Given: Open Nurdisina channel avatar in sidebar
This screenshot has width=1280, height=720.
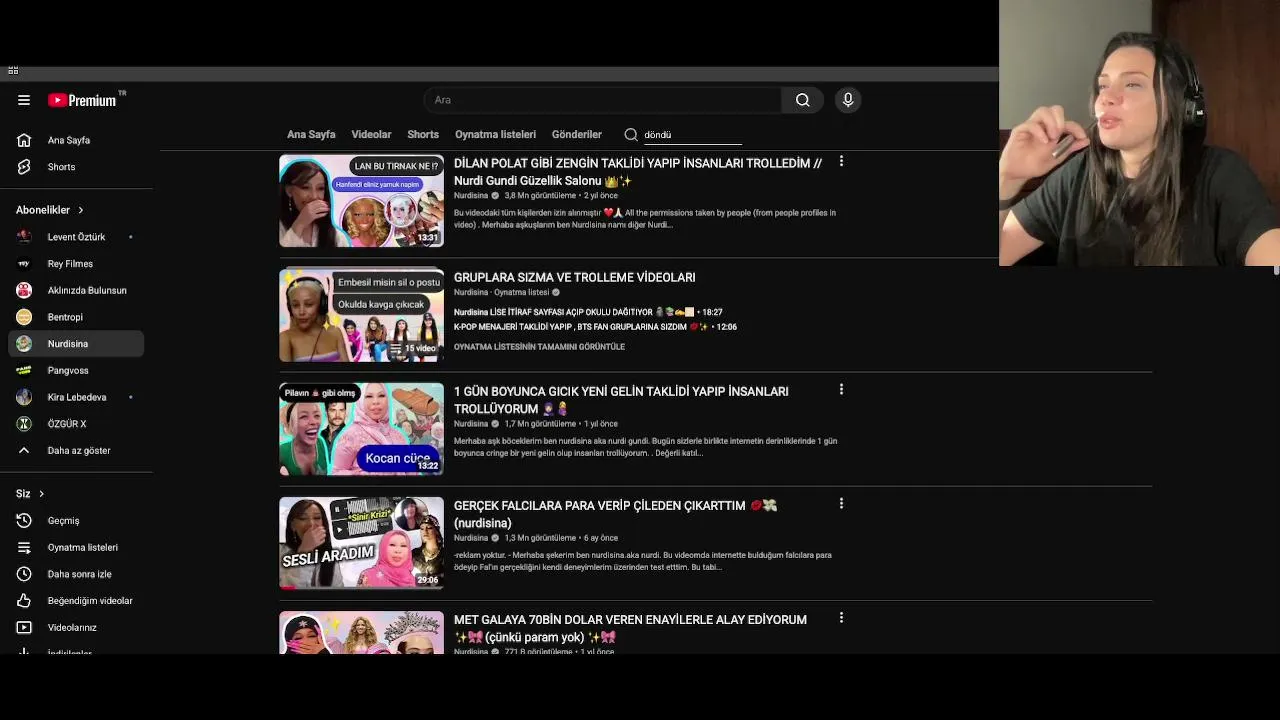Looking at the screenshot, I should [24, 344].
